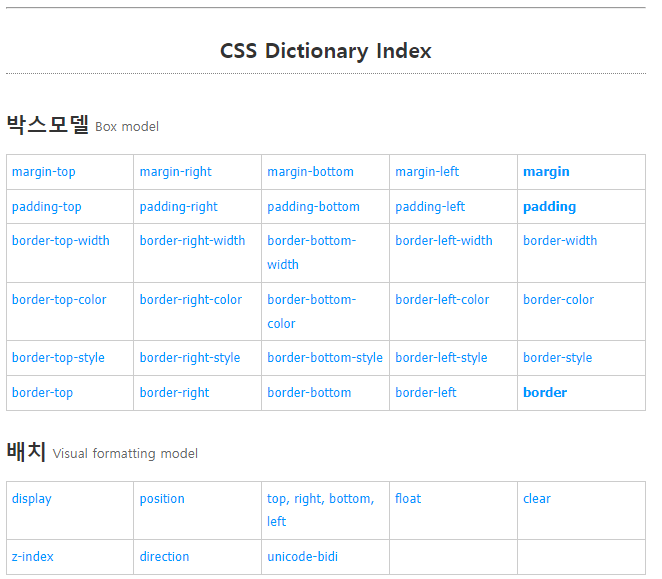662x579 pixels.
Task: Click the border-top-width link
Action: tap(60, 241)
